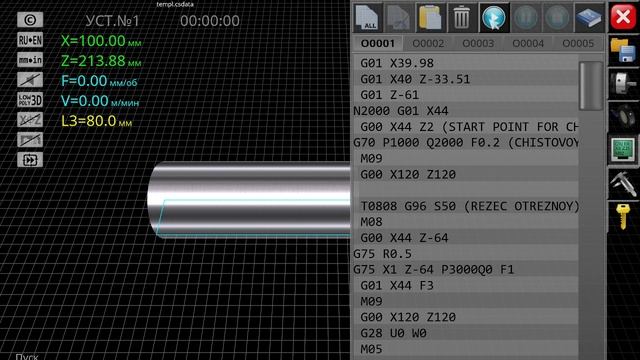Image resolution: width=640 pixels, height=360 pixels.
Task: Close the program editor with red X
Action: click(623, 17)
